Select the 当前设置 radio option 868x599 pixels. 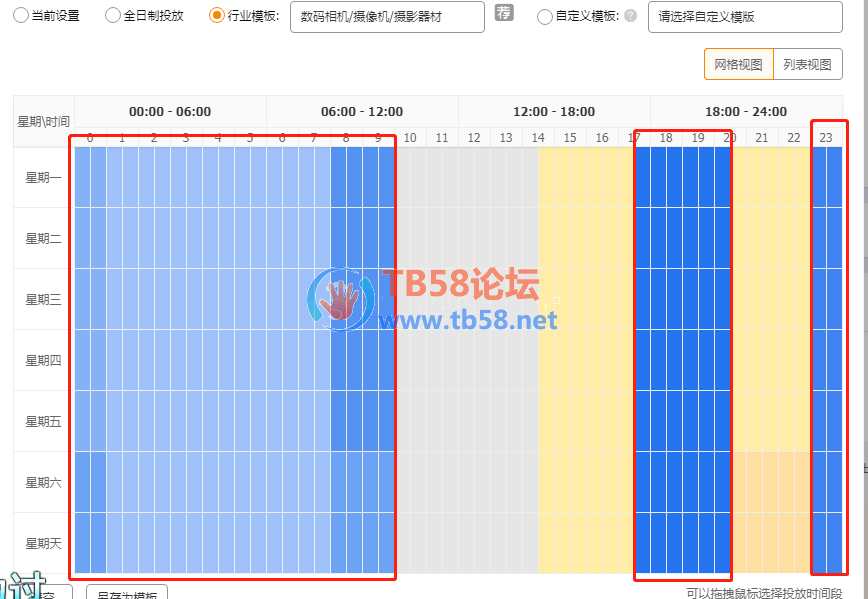click(21, 16)
